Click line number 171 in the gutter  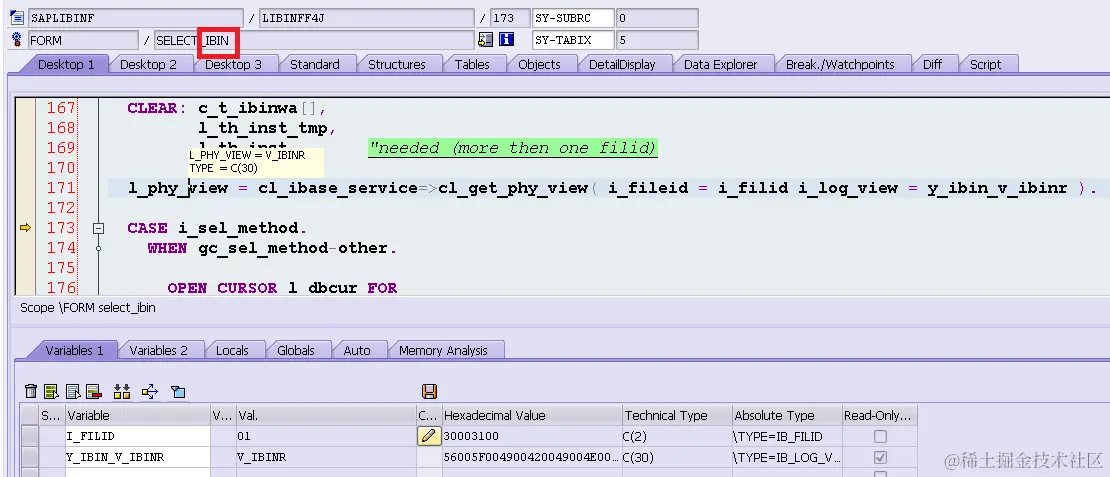coord(61,188)
